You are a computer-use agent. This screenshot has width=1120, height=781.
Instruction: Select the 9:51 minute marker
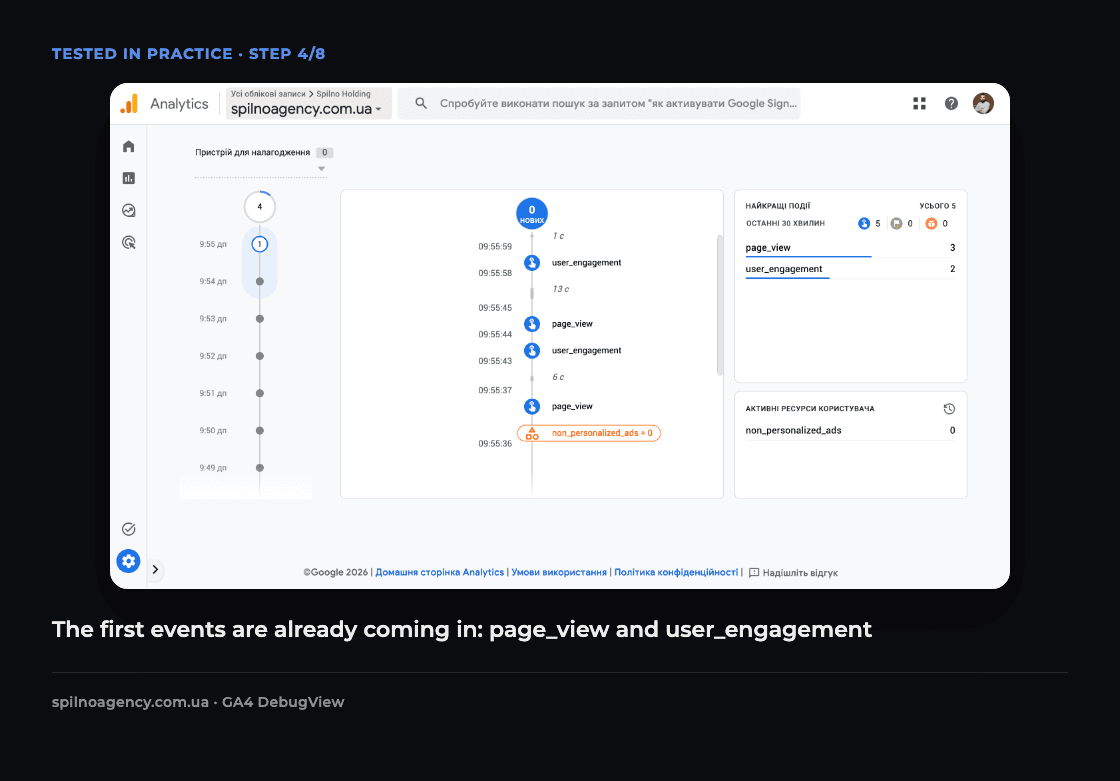point(259,393)
